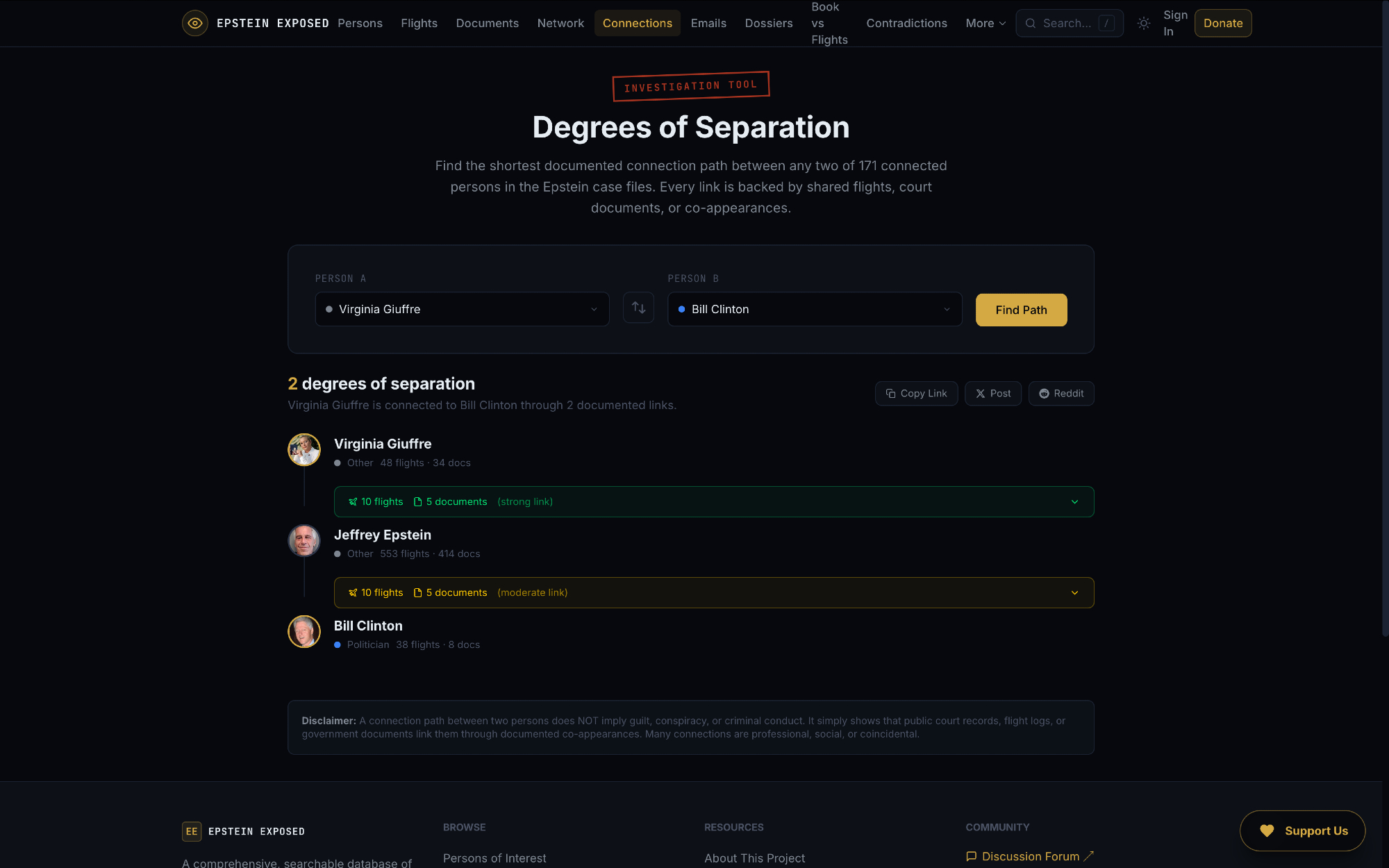Click the Epstein Exposed eye logo
The width and height of the screenshot is (1389, 868).
click(195, 23)
